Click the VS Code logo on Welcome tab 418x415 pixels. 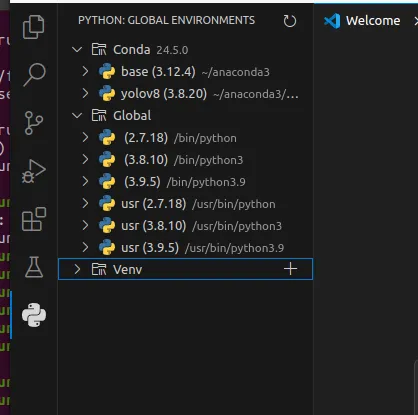pos(332,21)
